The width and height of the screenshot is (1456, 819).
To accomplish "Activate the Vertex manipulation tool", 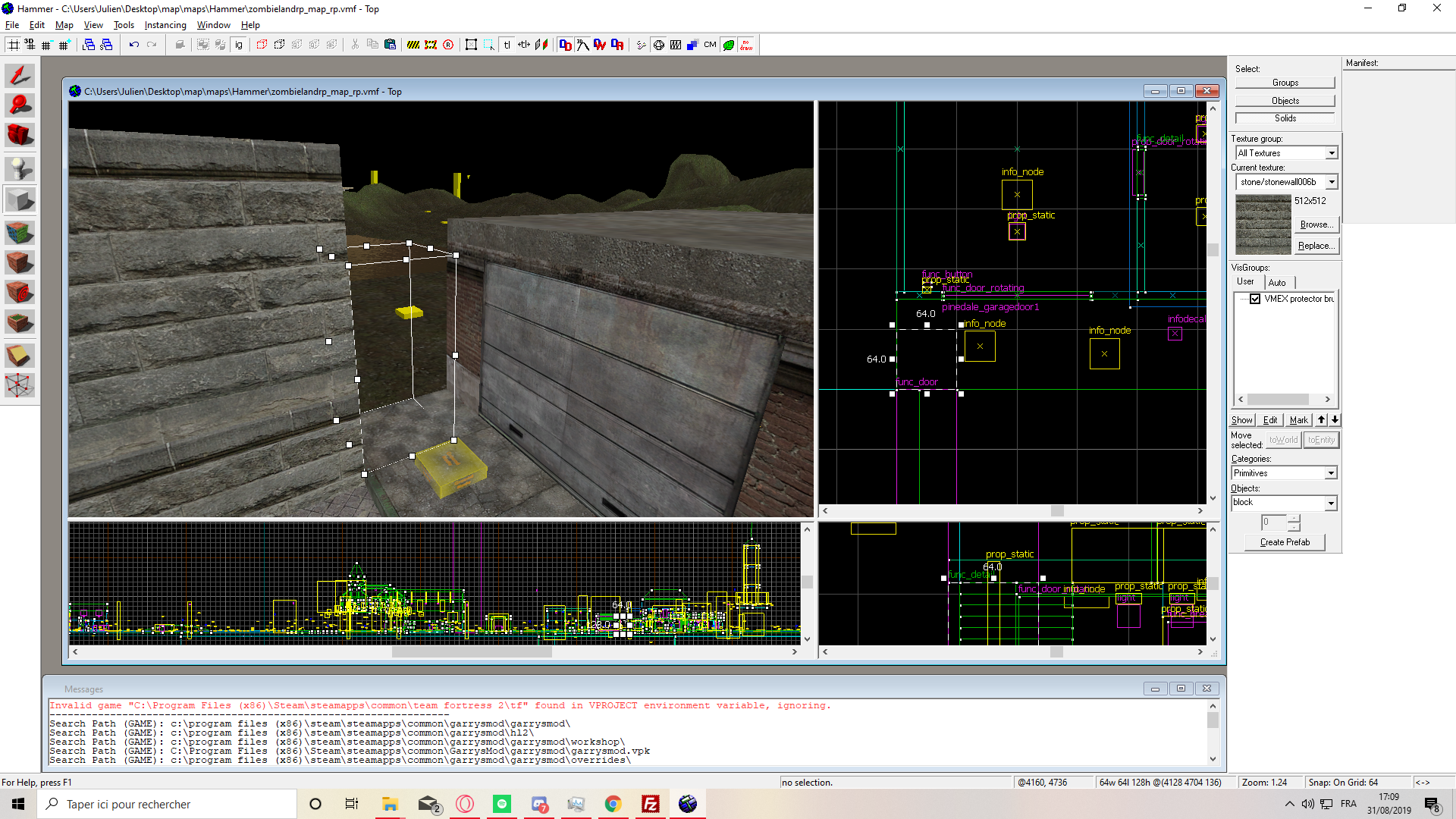I will click(x=20, y=385).
